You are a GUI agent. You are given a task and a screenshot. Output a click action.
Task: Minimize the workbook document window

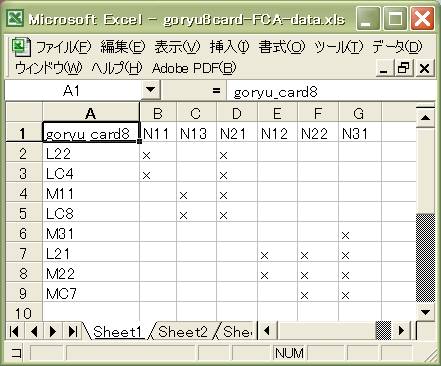(x=384, y=68)
